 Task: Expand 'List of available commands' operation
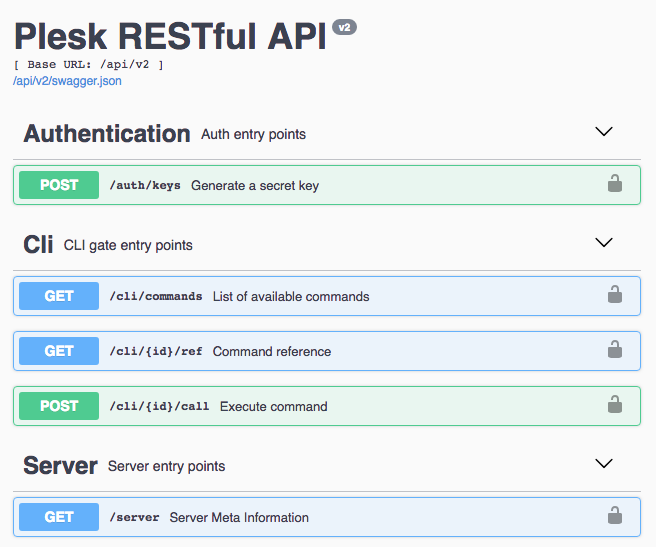327,296
